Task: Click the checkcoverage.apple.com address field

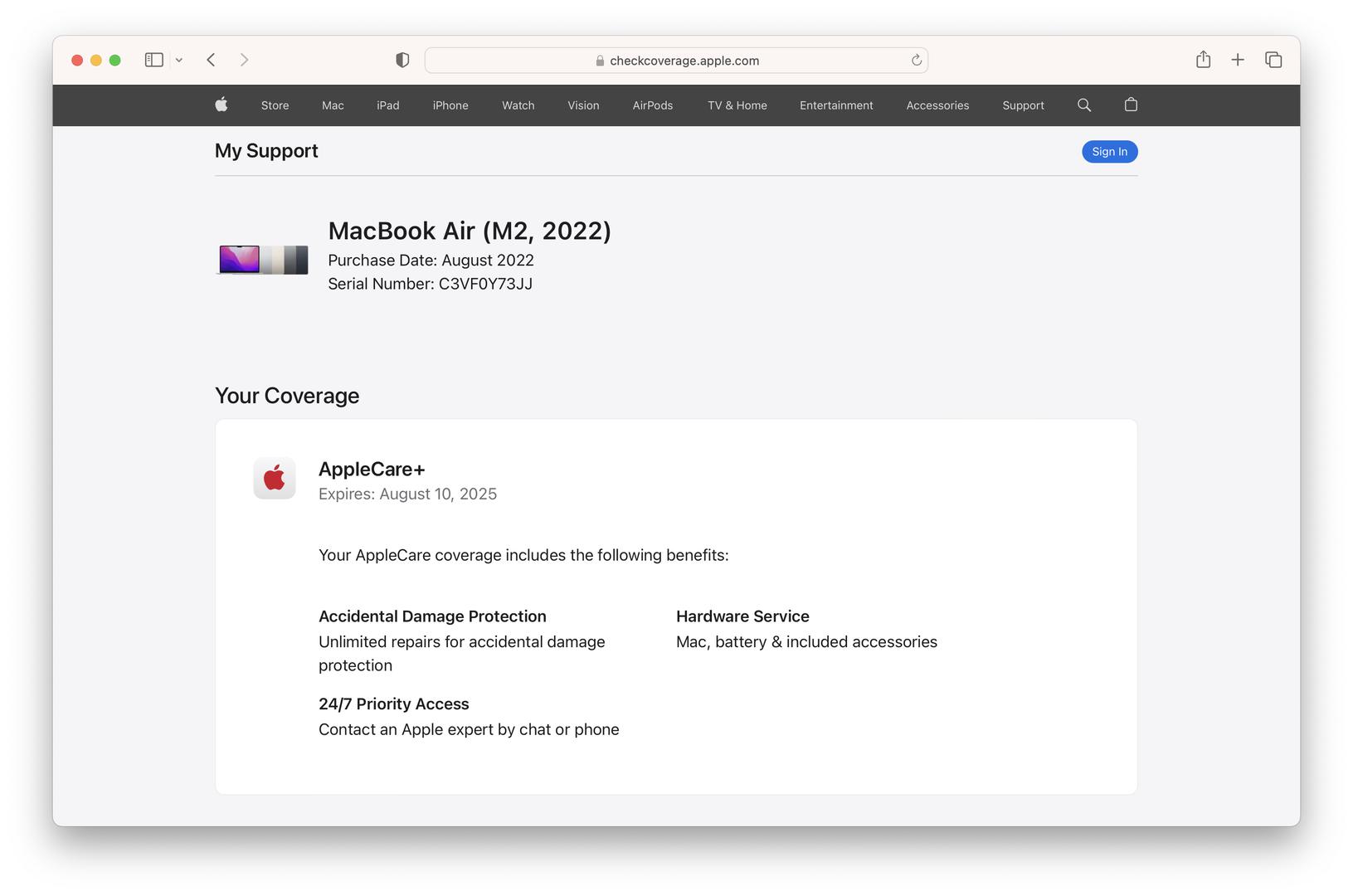Action: click(x=676, y=61)
